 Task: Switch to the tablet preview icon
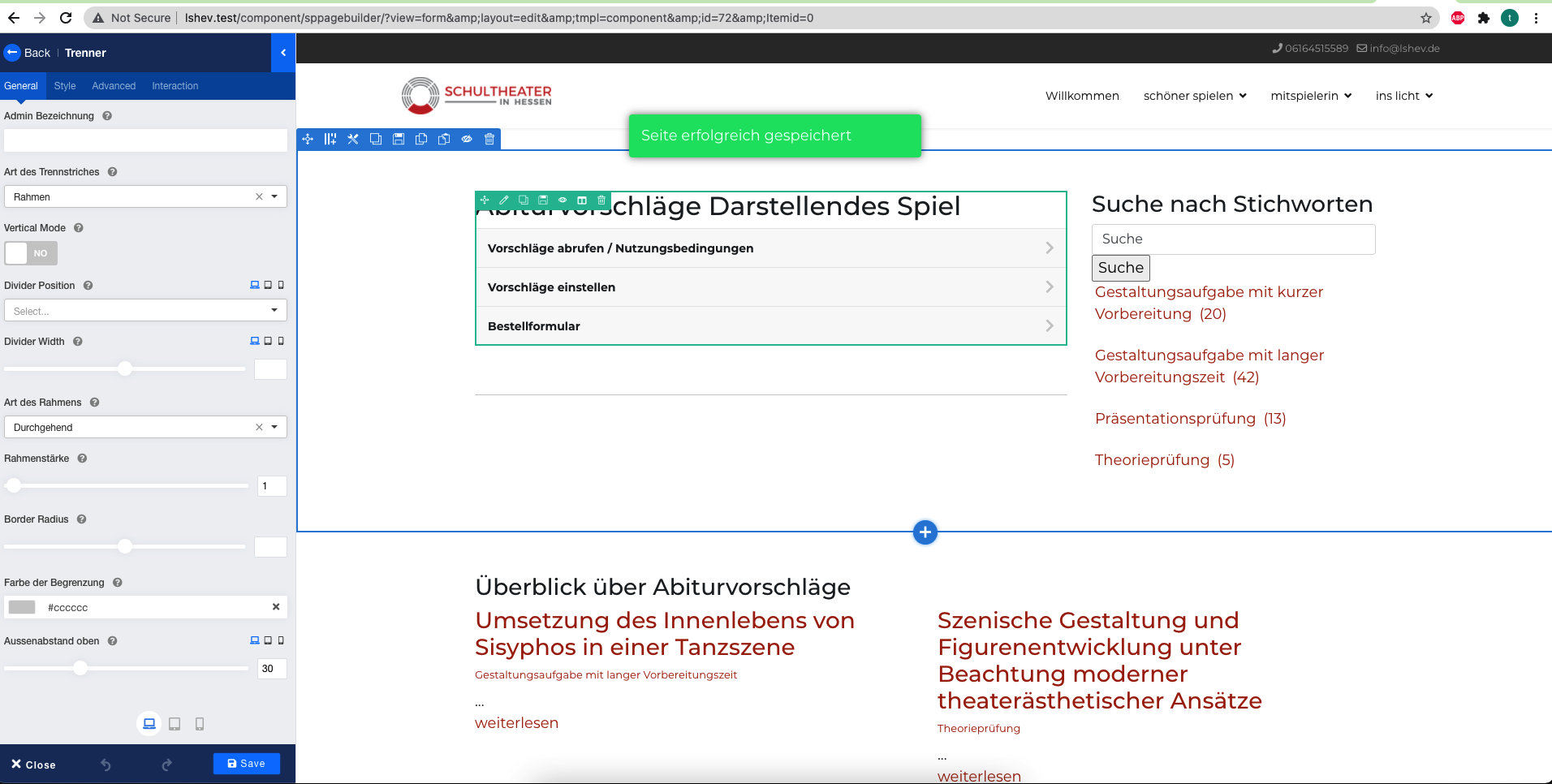175,724
